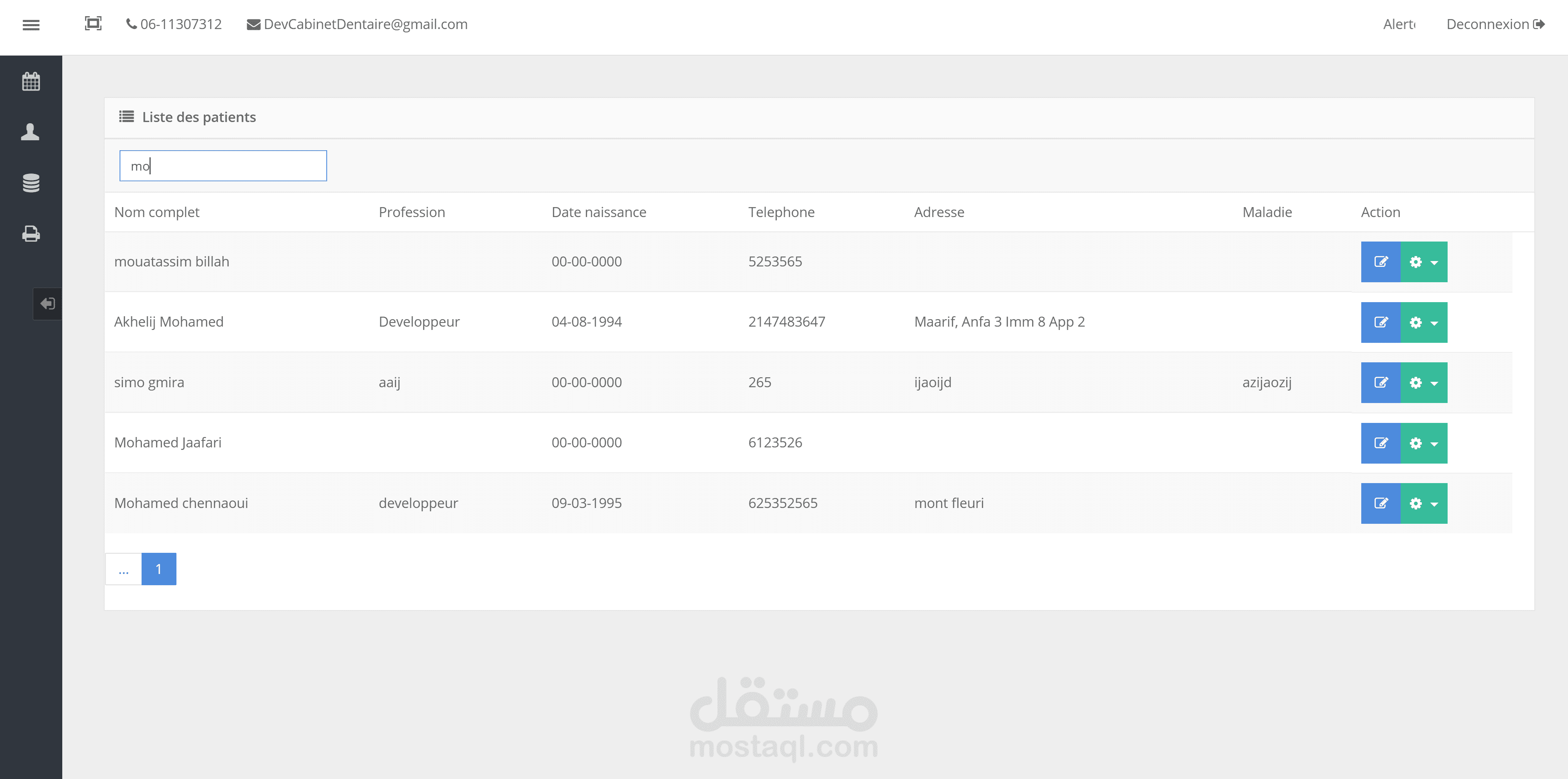
Task: Open gear dropdown for mouatassim billah
Action: point(1423,262)
